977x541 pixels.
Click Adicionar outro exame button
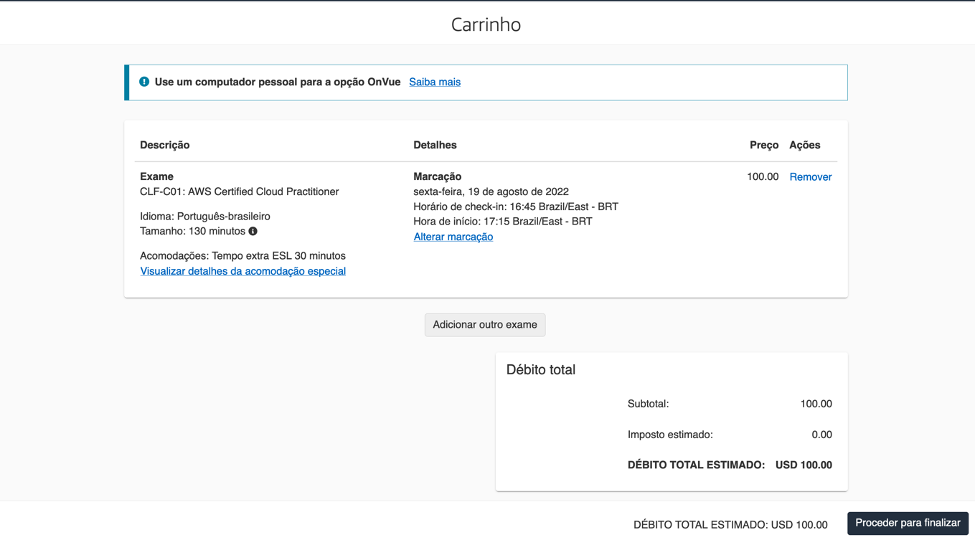(485, 325)
